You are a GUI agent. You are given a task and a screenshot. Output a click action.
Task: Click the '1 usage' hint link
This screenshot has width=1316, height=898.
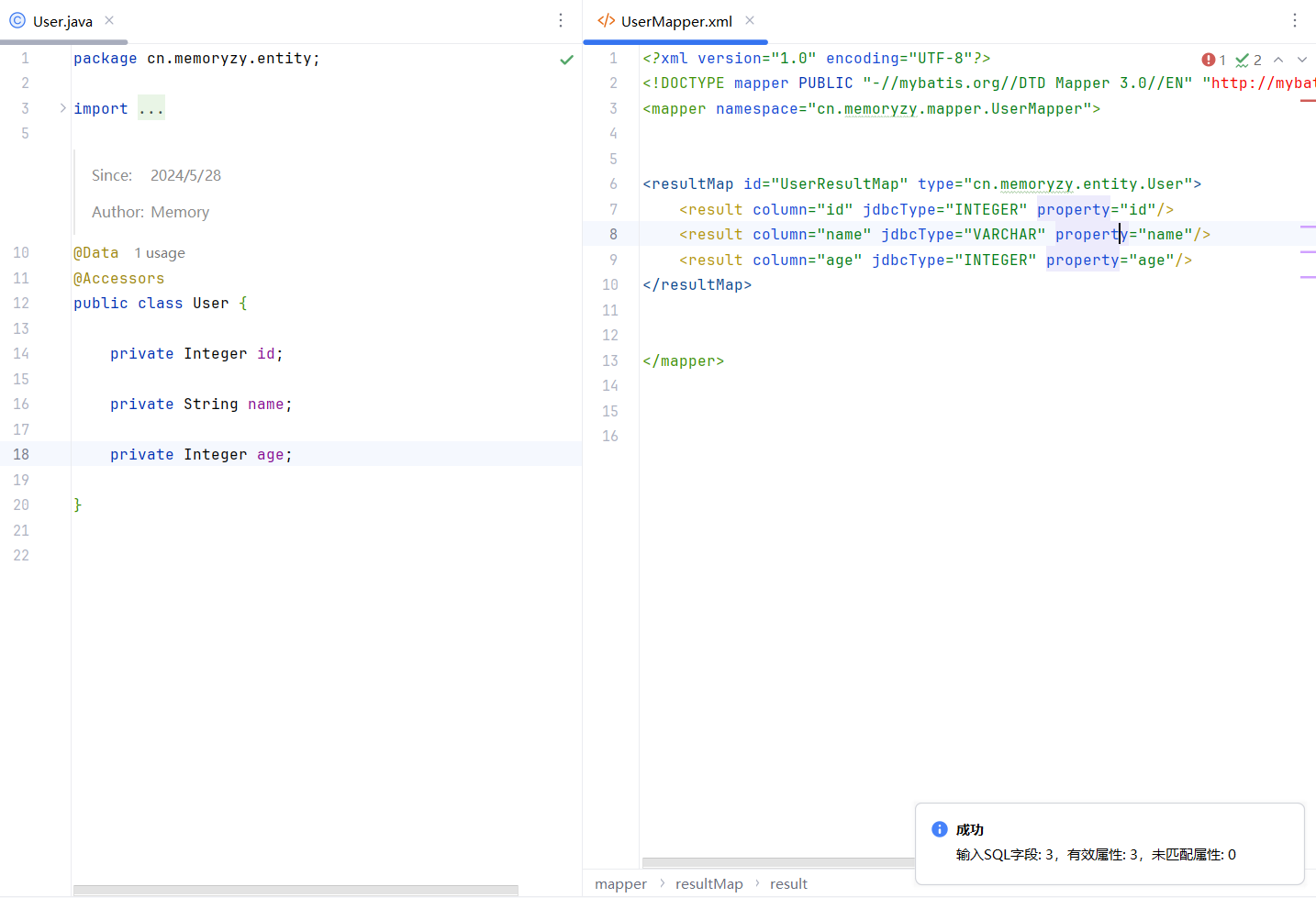tap(160, 253)
